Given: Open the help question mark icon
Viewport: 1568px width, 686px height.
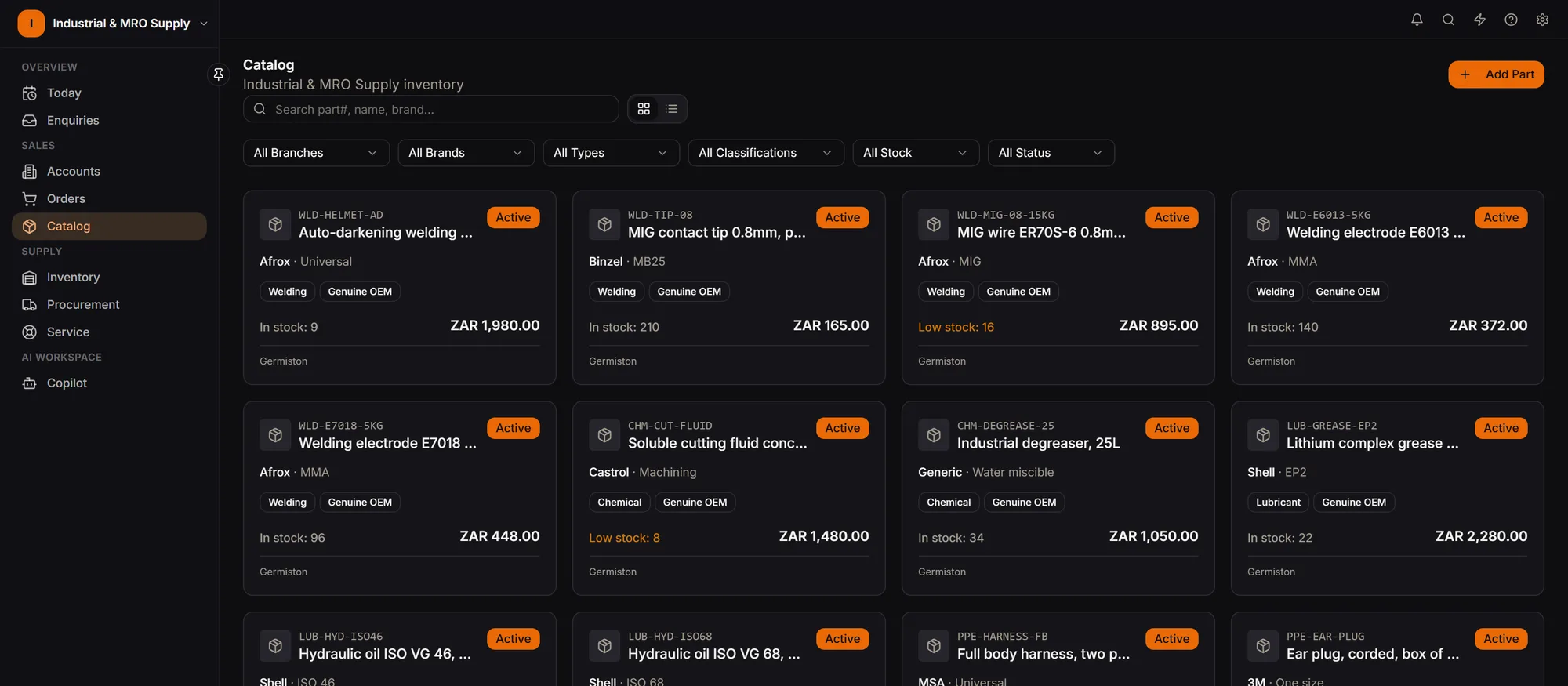Looking at the screenshot, I should 1511,20.
